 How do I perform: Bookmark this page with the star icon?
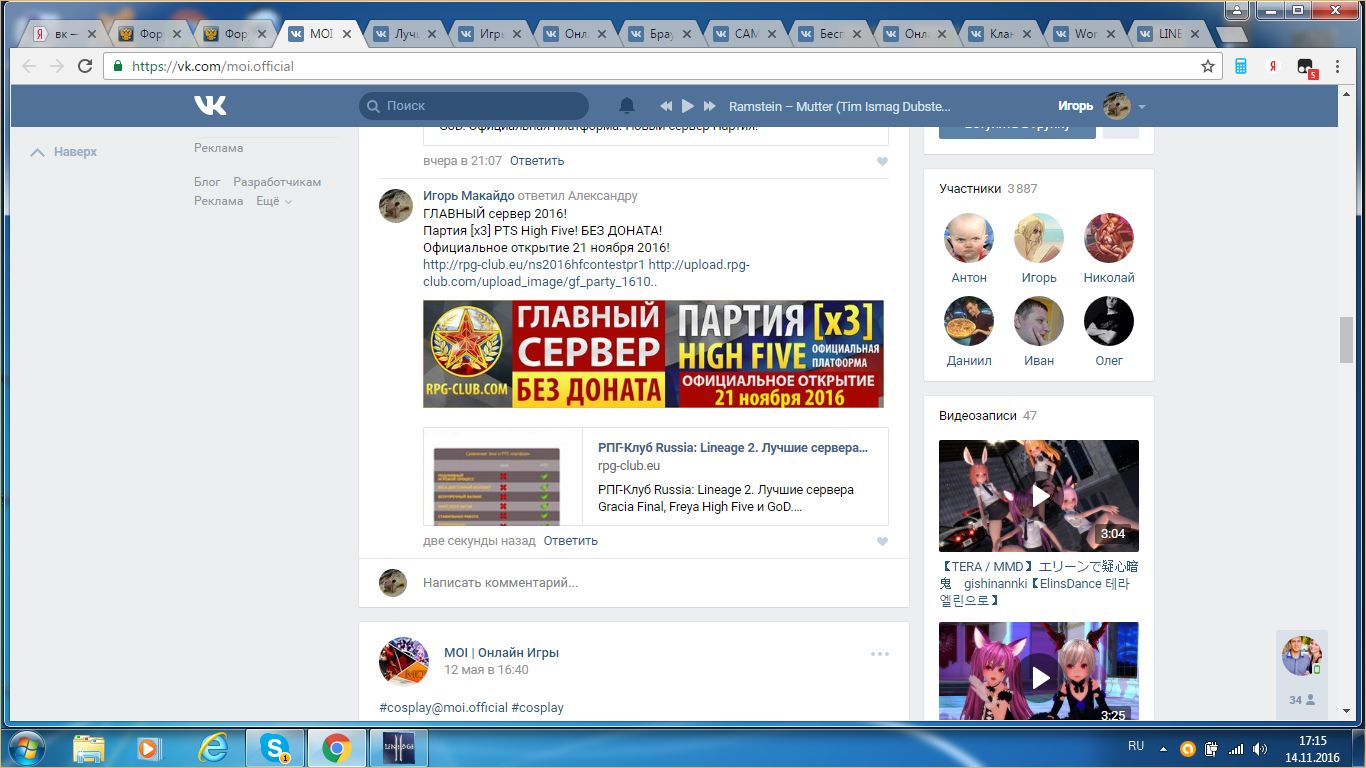1208,66
